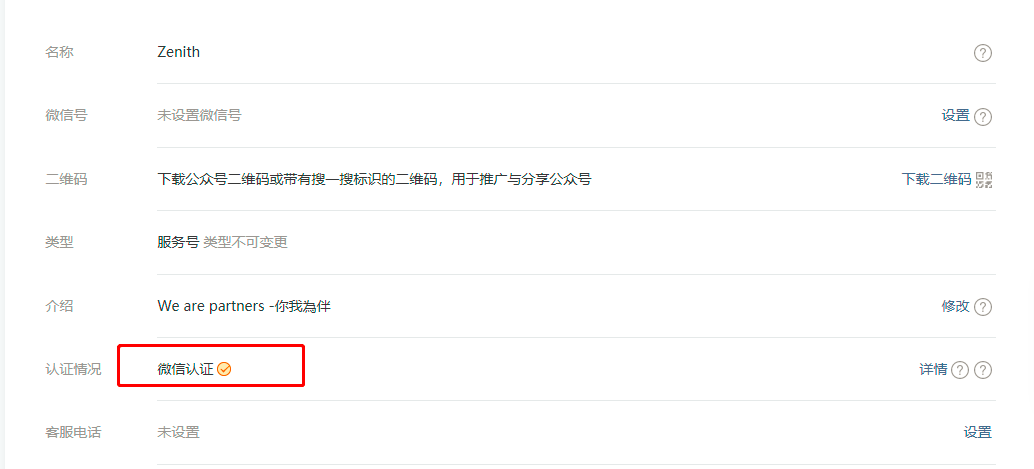Click the 未设置微信号 placeholder text
Screen dimensions: 1034x469
199,115
